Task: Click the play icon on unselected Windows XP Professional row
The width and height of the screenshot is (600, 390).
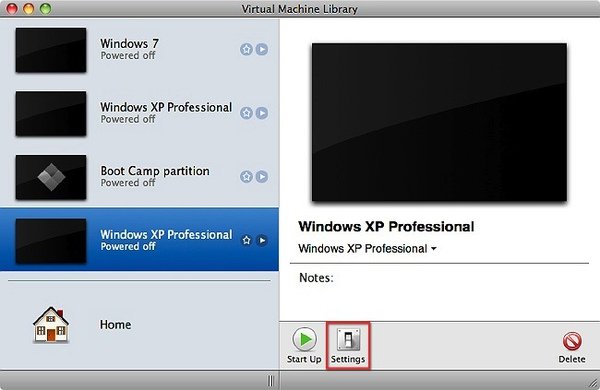Action: click(x=262, y=113)
